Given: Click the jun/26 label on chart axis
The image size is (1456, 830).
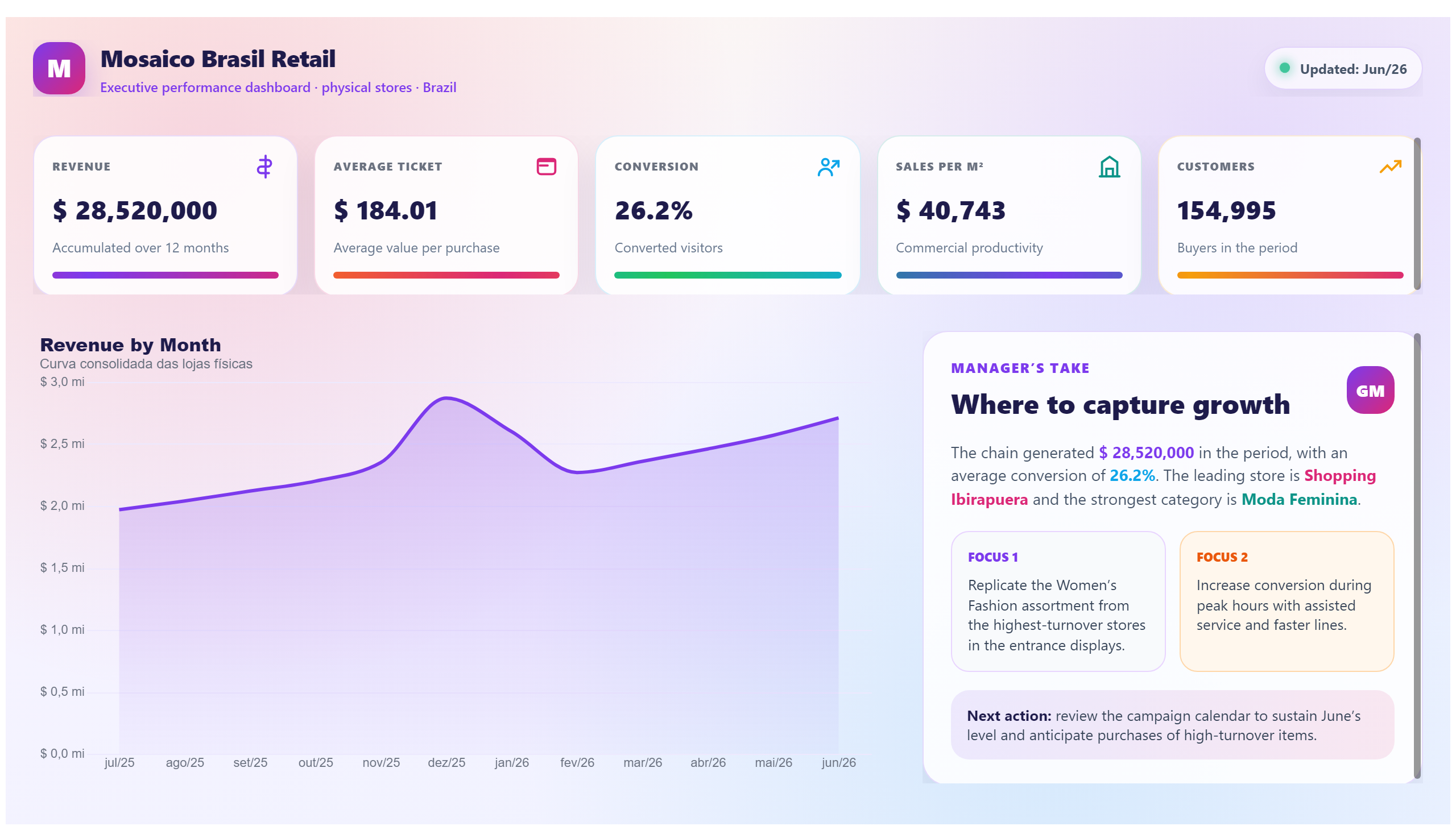Looking at the screenshot, I should pyautogui.click(x=838, y=762).
